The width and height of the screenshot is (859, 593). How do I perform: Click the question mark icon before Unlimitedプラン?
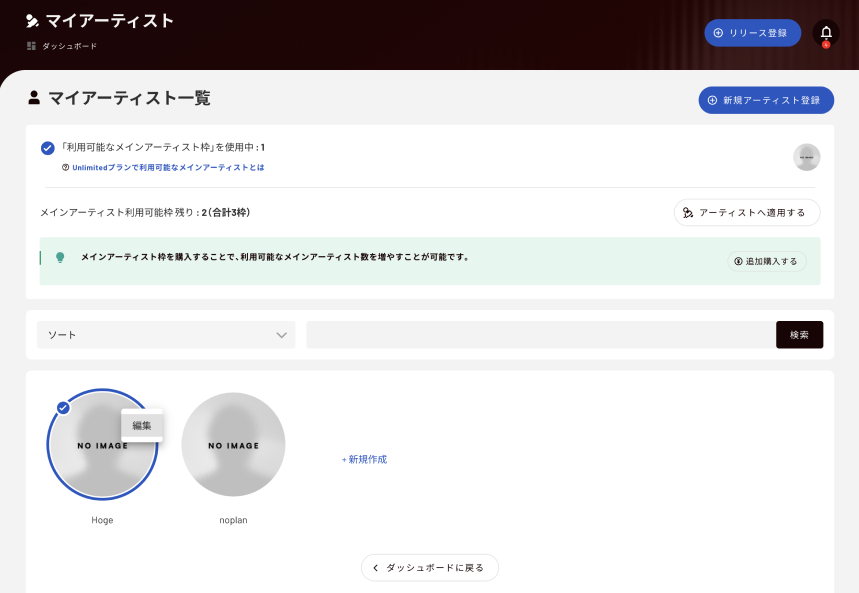pos(65,168)
